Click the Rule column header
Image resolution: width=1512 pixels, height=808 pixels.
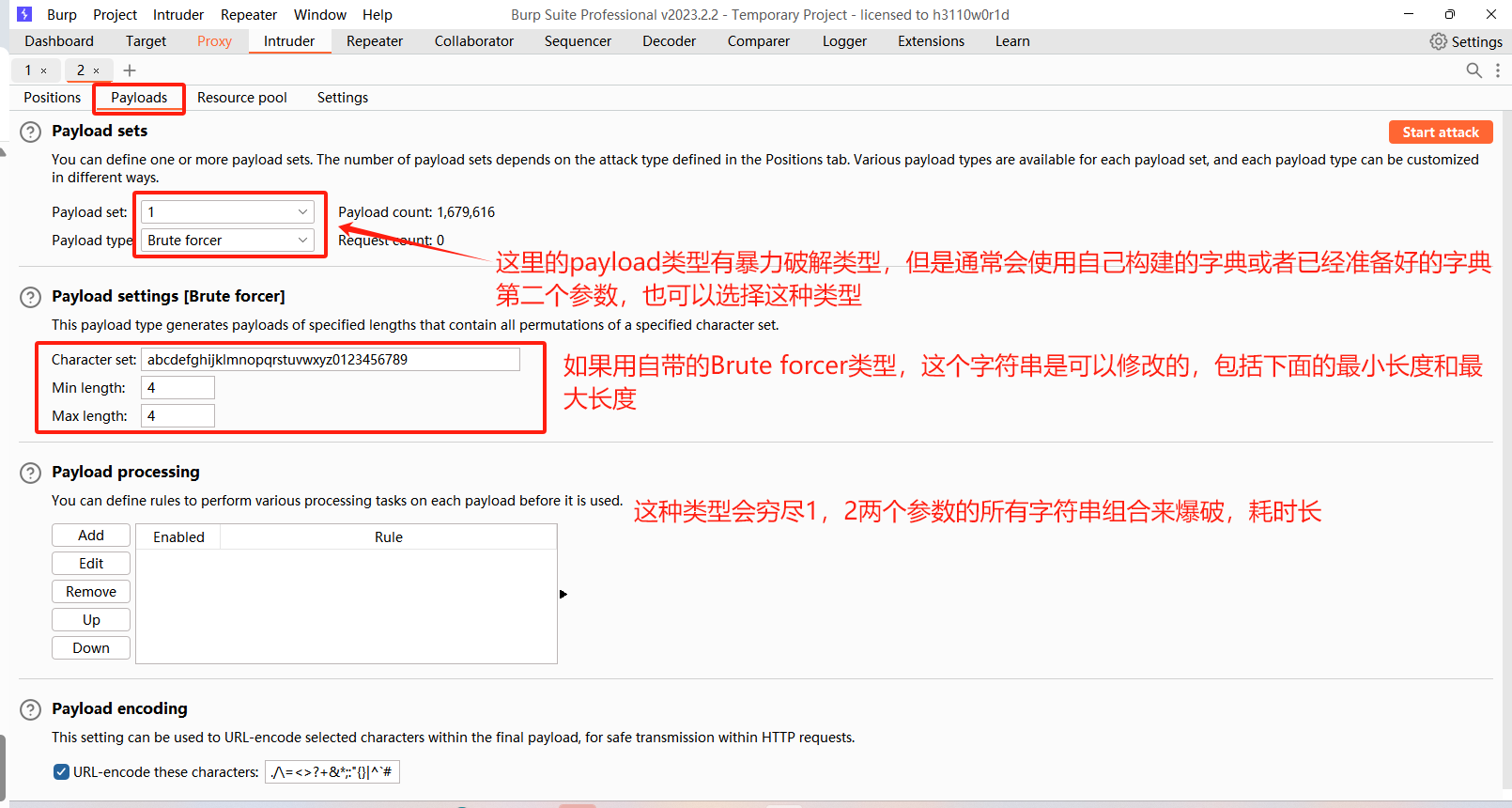389,537
